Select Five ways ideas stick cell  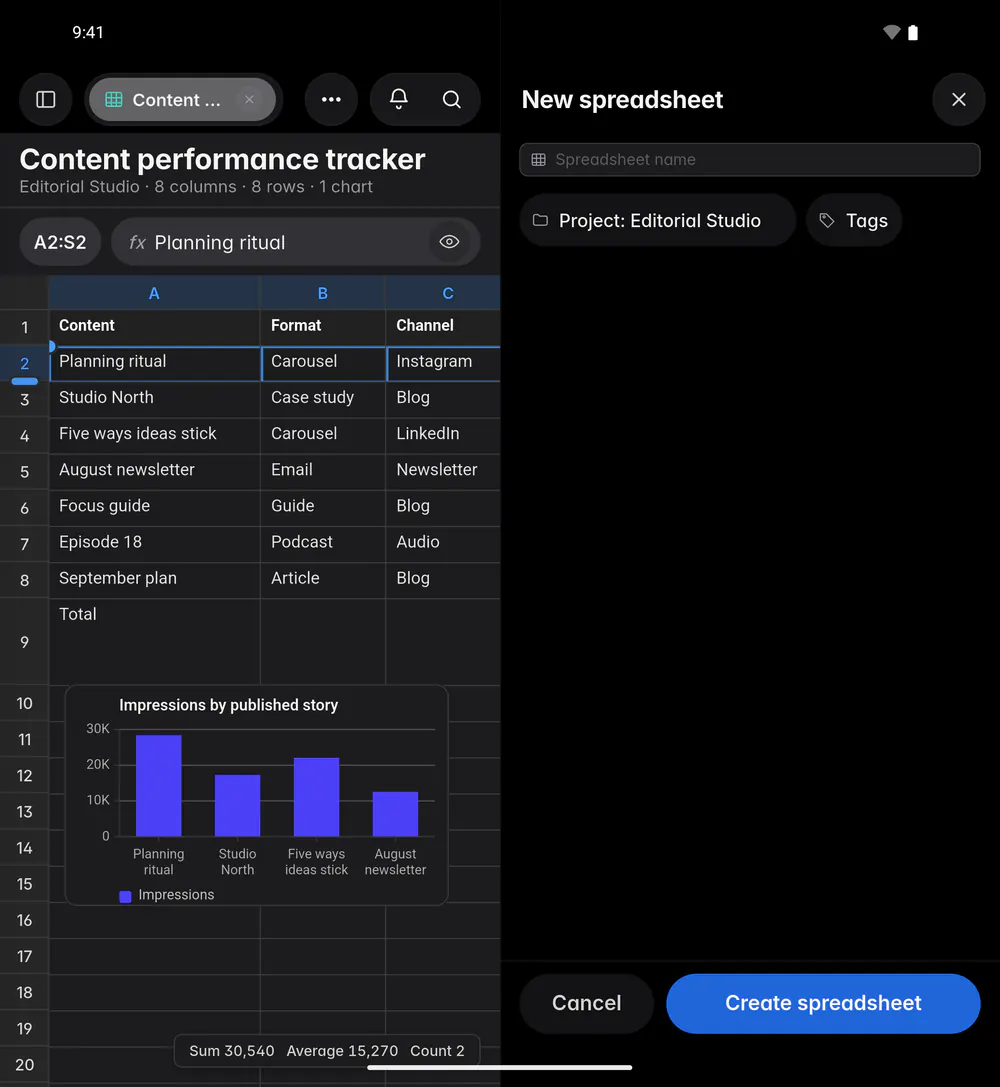tap(155, 434)
